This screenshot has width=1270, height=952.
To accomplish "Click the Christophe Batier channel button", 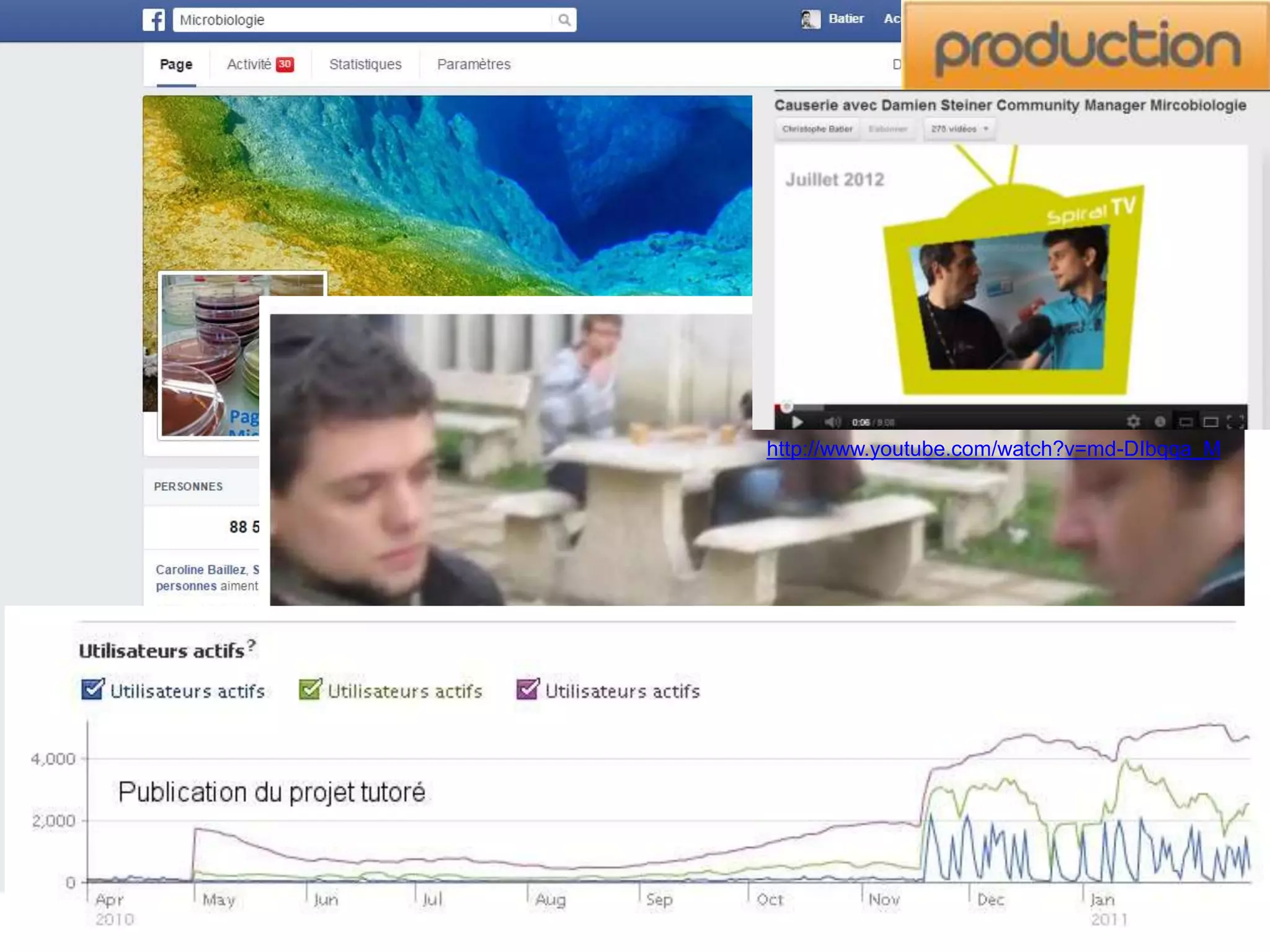I will click(x=817, y=129).
